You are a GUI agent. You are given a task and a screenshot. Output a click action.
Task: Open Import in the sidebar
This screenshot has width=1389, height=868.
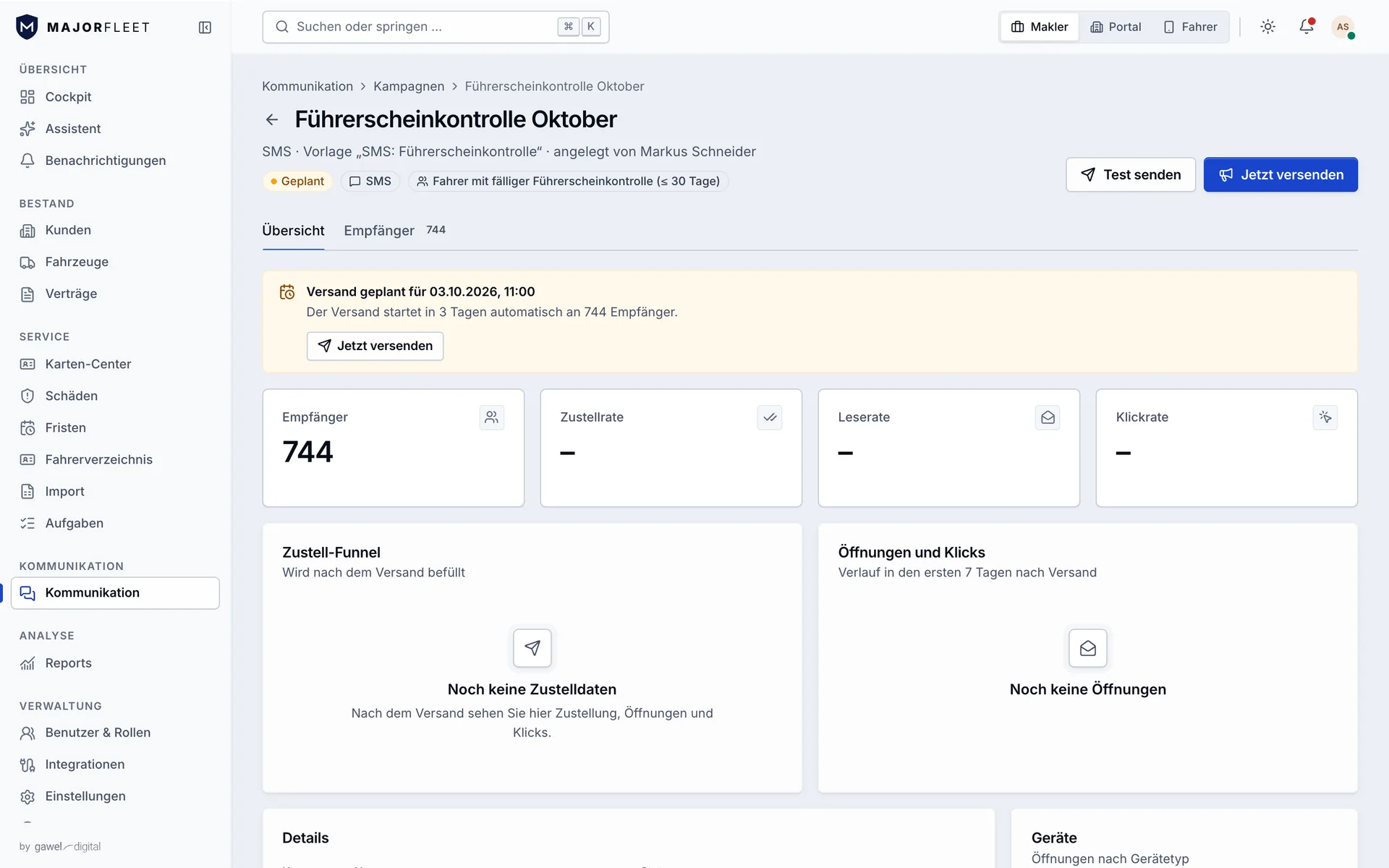(115, 491)
